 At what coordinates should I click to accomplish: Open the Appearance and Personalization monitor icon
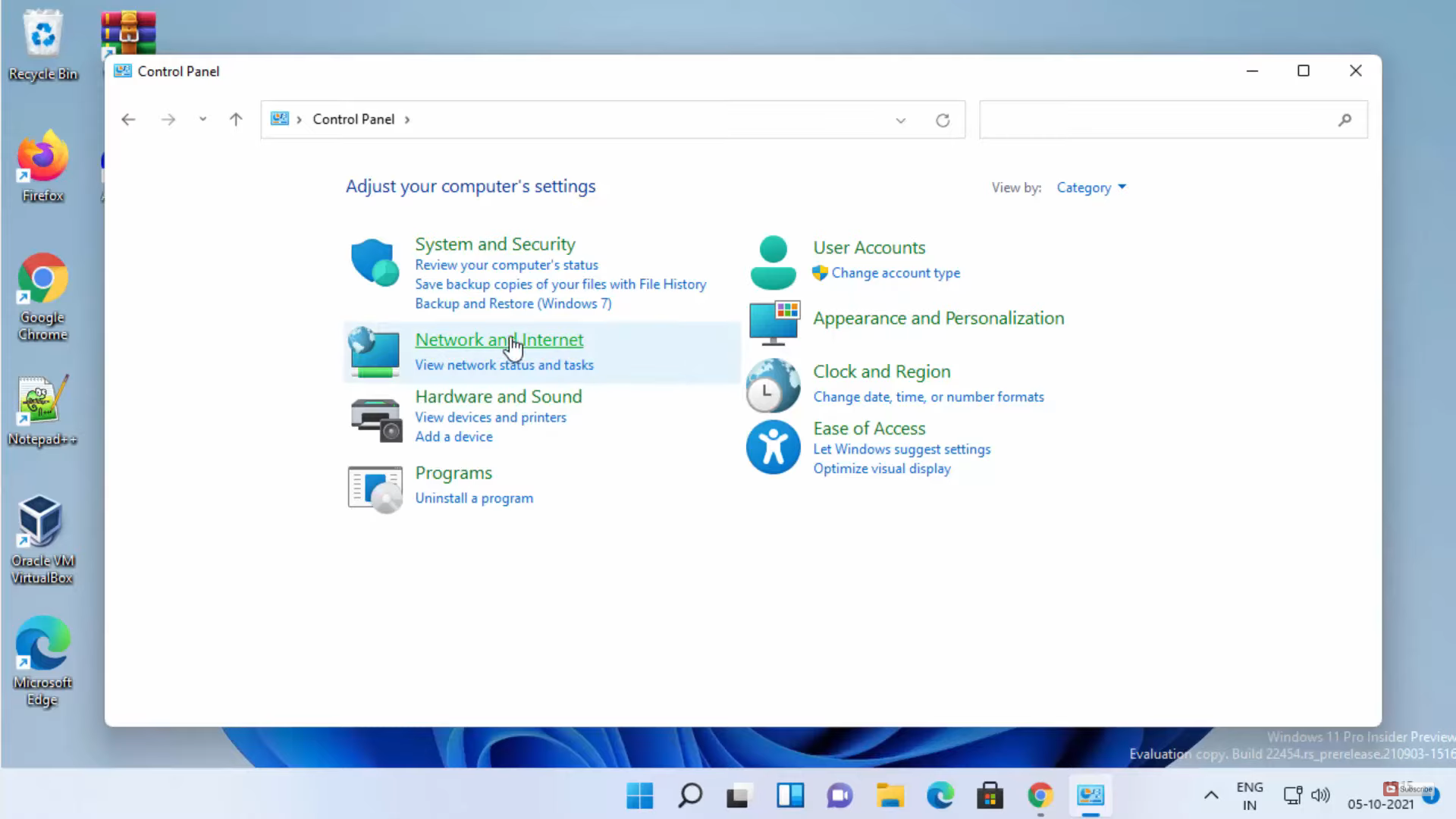click(x=773, y=322)
